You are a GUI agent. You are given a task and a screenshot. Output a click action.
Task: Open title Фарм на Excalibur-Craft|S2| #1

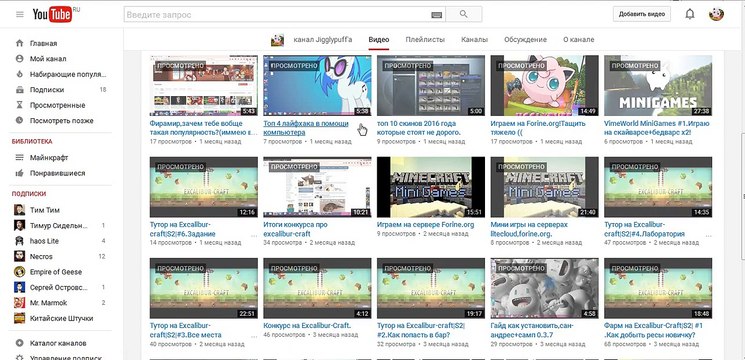pos(653,330)
